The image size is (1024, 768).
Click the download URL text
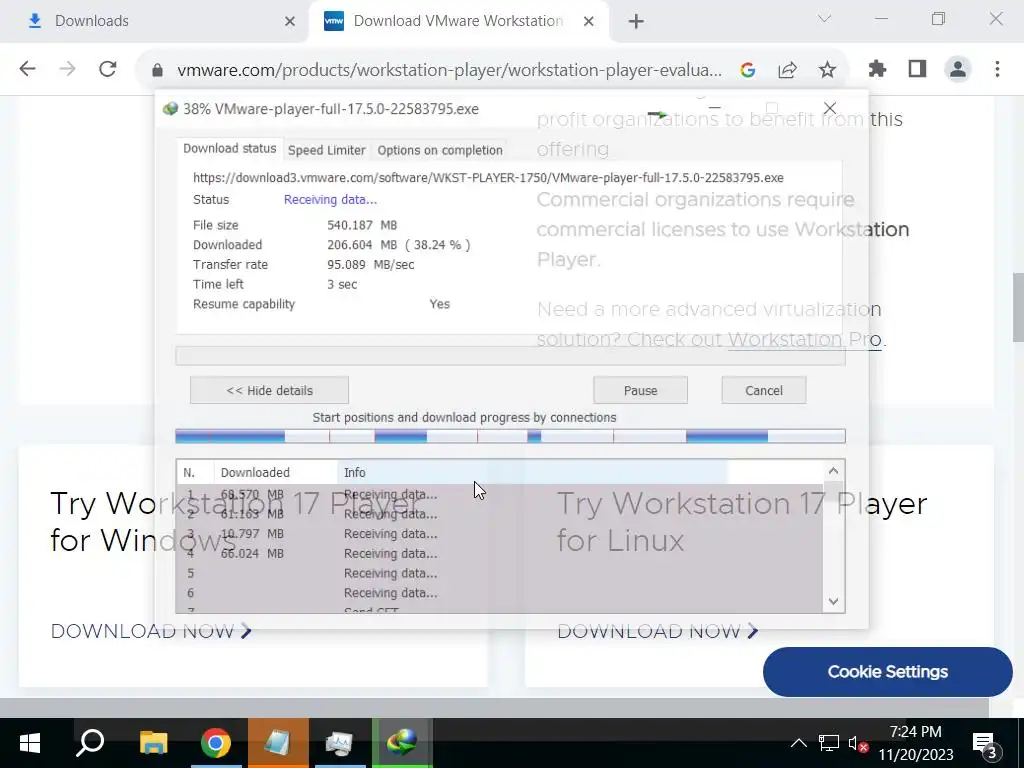coord(488,178)
